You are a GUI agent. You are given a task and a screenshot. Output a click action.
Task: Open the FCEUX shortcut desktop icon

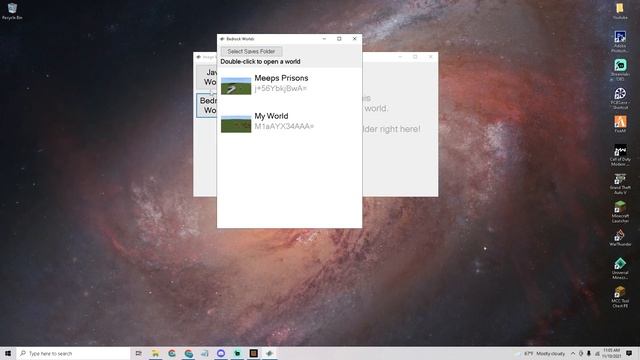(x=620, y=98)
